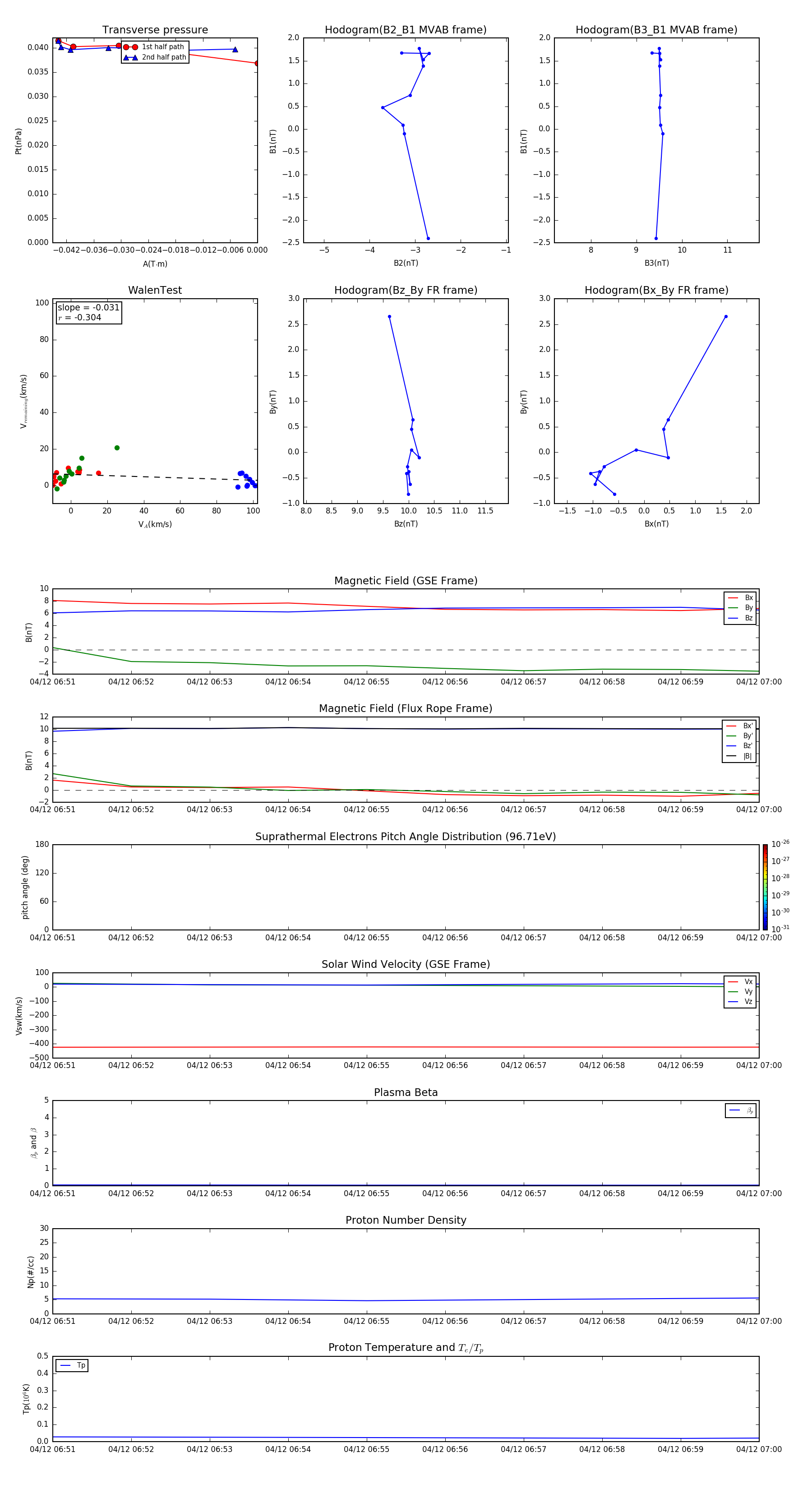Click the 'V_A(km/s)' x-axis label
This screenshot has height=1489, width=812.
pos(155,524)
